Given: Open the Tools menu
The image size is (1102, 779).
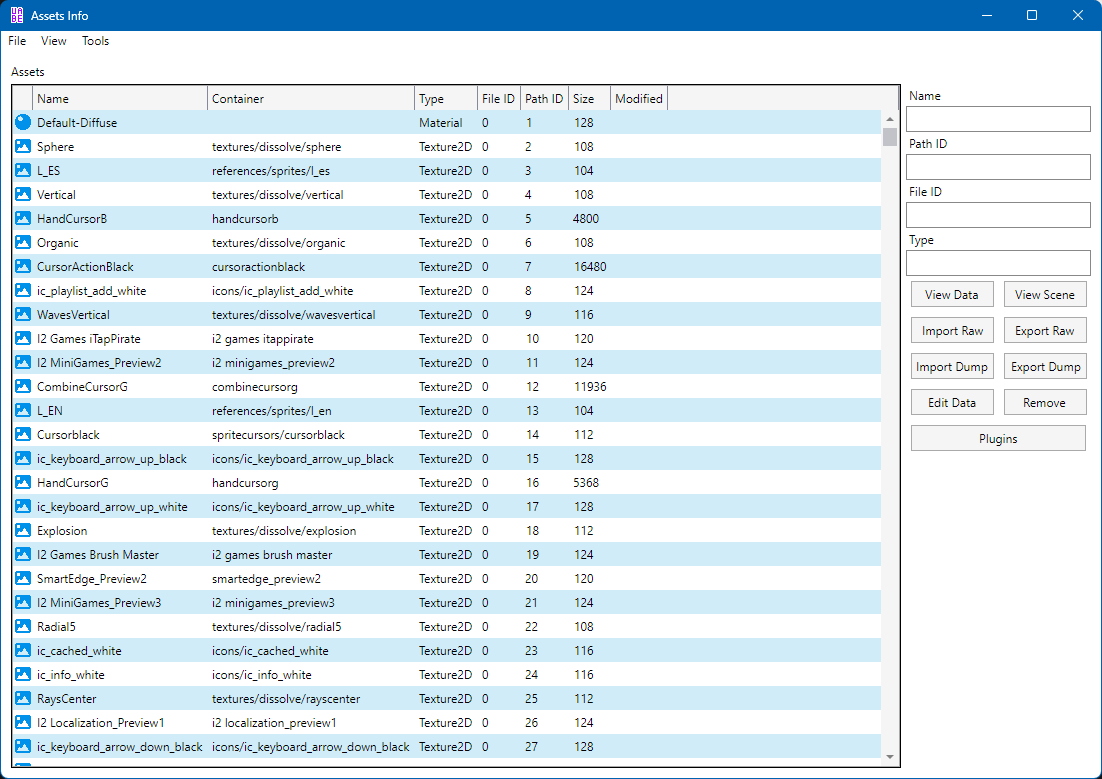Looking at the screenshot, I should [96, 41].
